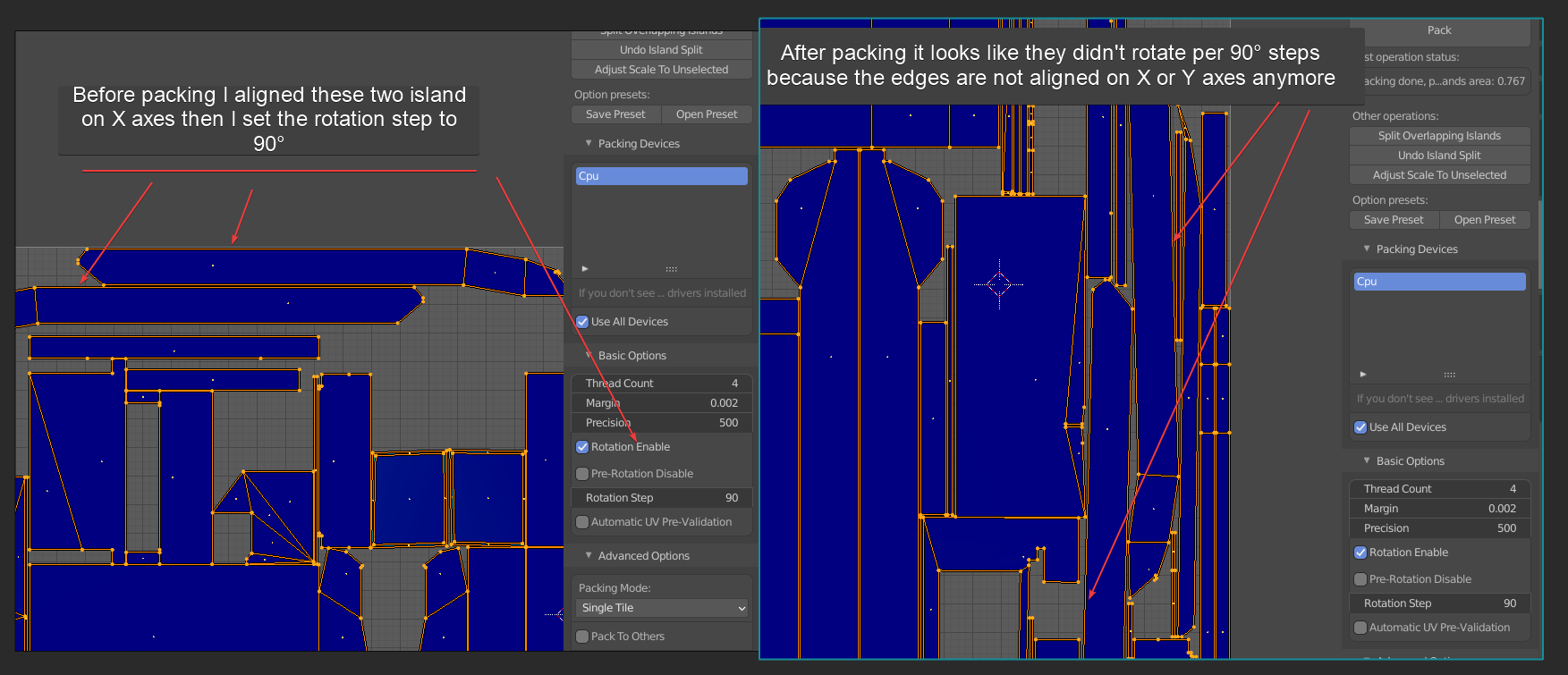The height and width of the screenshot is (675, 1568).
Task: Click 'drivers installed' hint text in right panel
Action: (x=1440, y=399)
